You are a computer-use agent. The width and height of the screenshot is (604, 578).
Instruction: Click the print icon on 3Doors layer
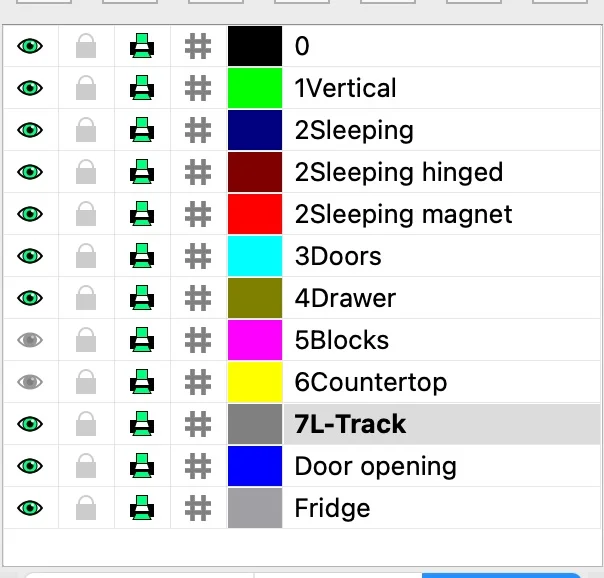click(x=143, y=257)
